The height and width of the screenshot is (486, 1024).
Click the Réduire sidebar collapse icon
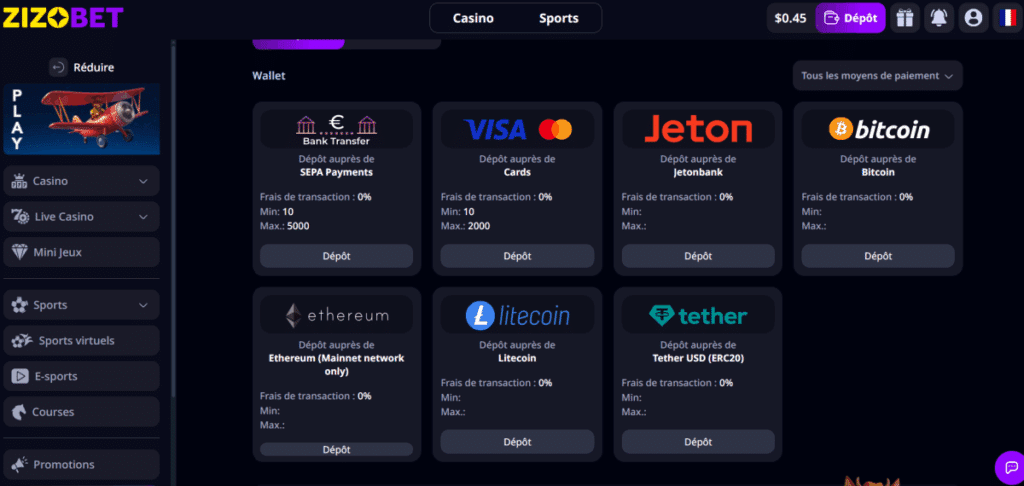tap(58, 68)
